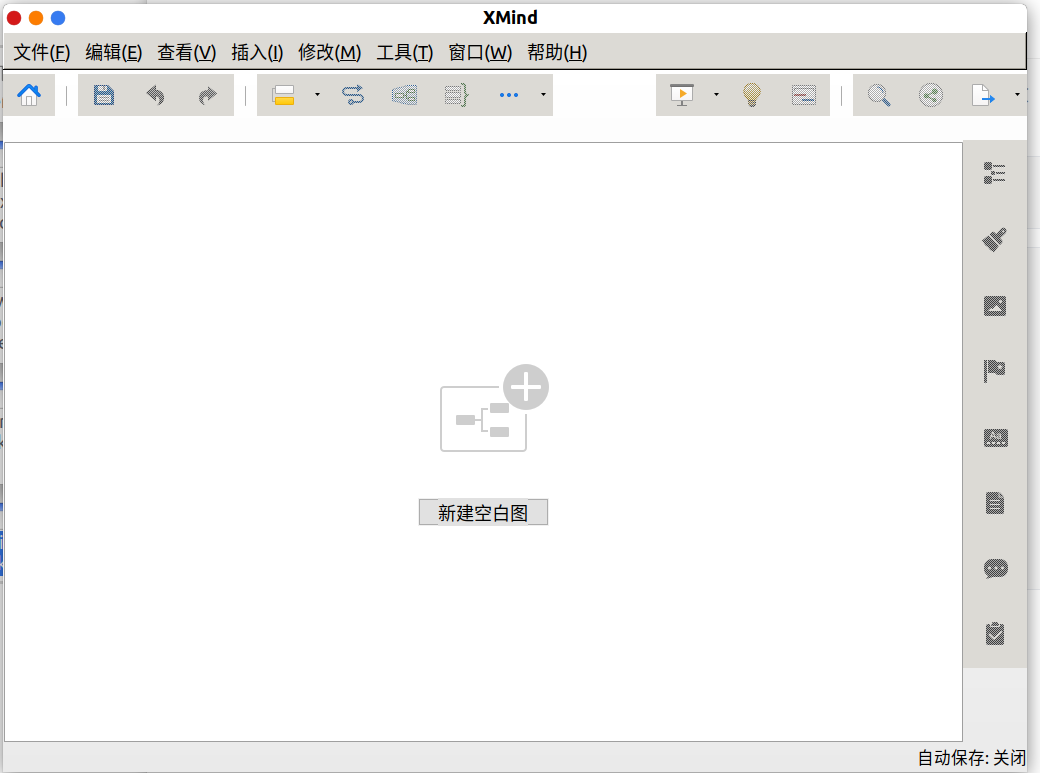Open the Gantt chart view icon
1040x773 pixels.
[x=804, y=95]
